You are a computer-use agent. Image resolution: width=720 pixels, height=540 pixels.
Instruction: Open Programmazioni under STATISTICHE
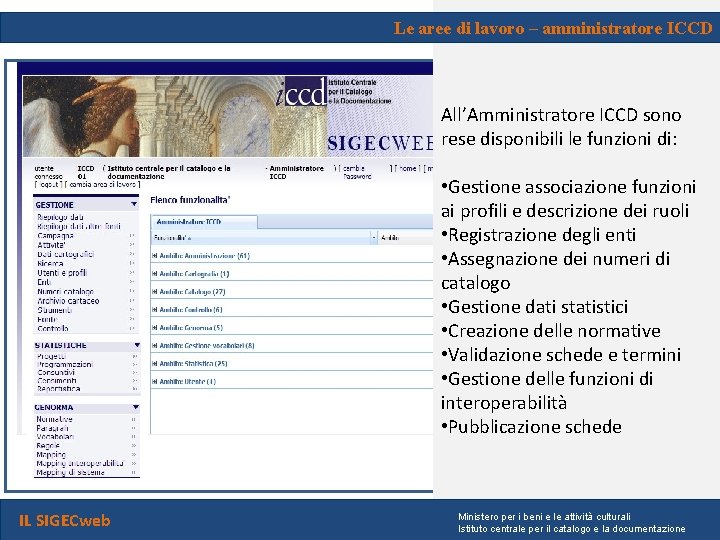click(65, 364)
